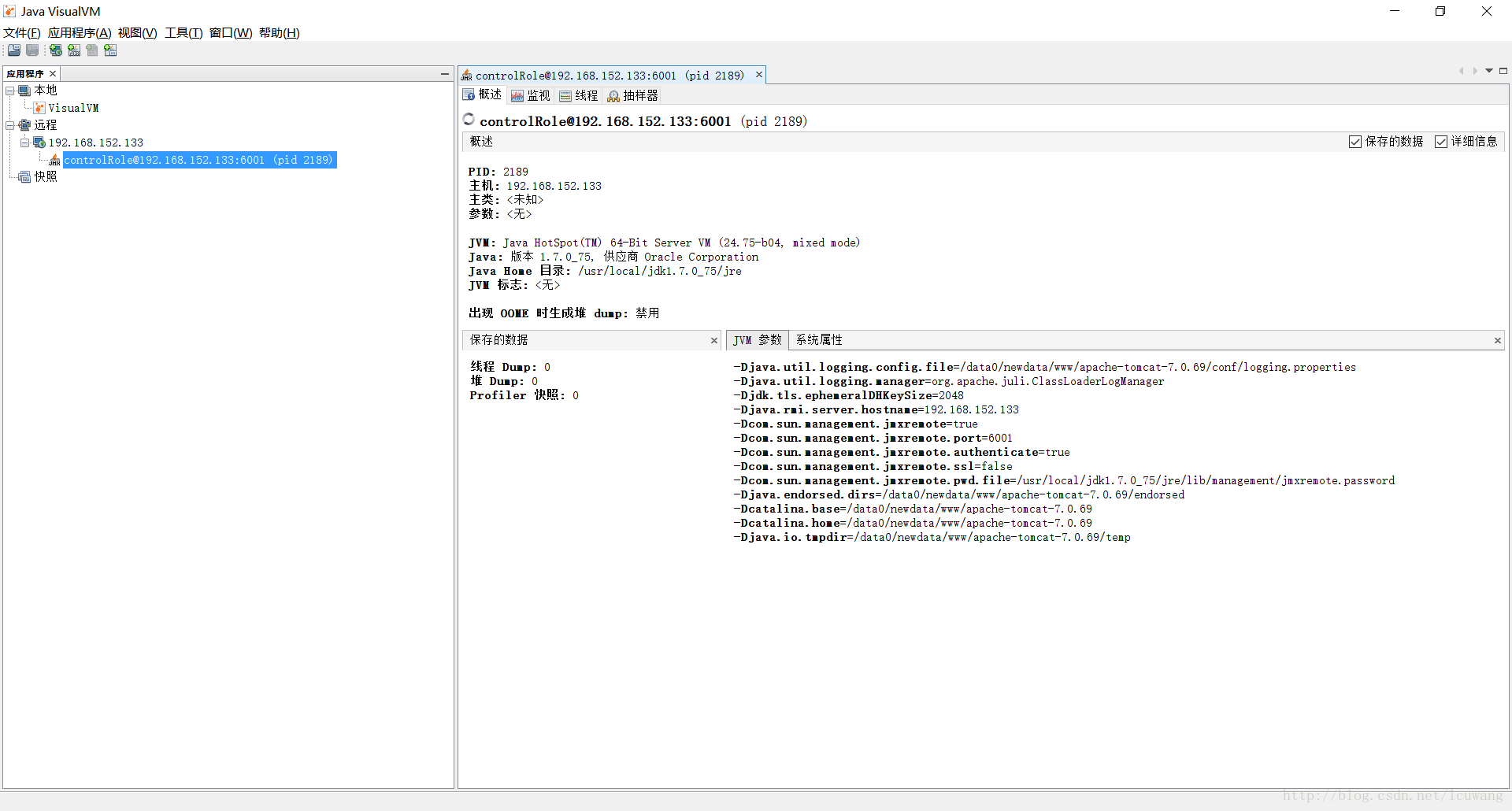This screenshot has height=811, width=1512.
Task: Click Add JMX Connection toolbar icon
Action: pyautogui.click(x=74, y=50)
